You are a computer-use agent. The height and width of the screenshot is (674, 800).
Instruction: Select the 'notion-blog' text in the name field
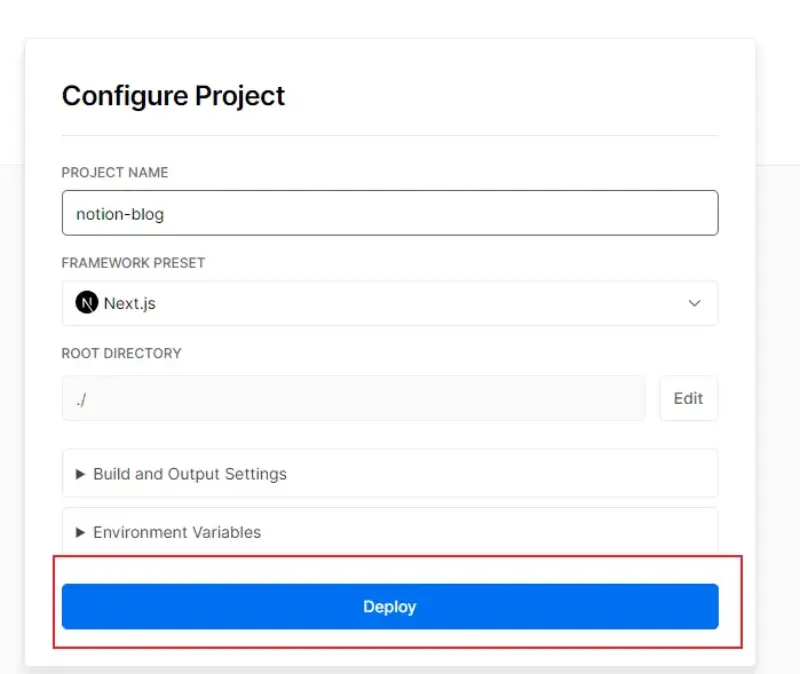[120, 213]
